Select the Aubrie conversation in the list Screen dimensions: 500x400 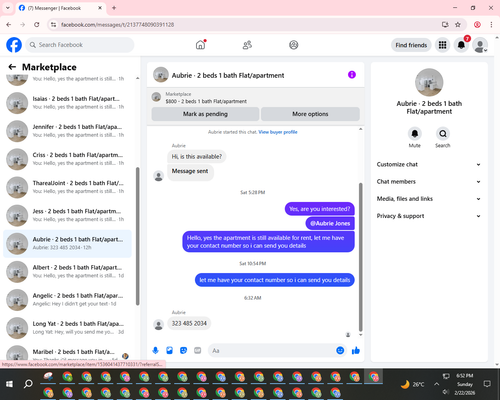[x=67, y=244]
